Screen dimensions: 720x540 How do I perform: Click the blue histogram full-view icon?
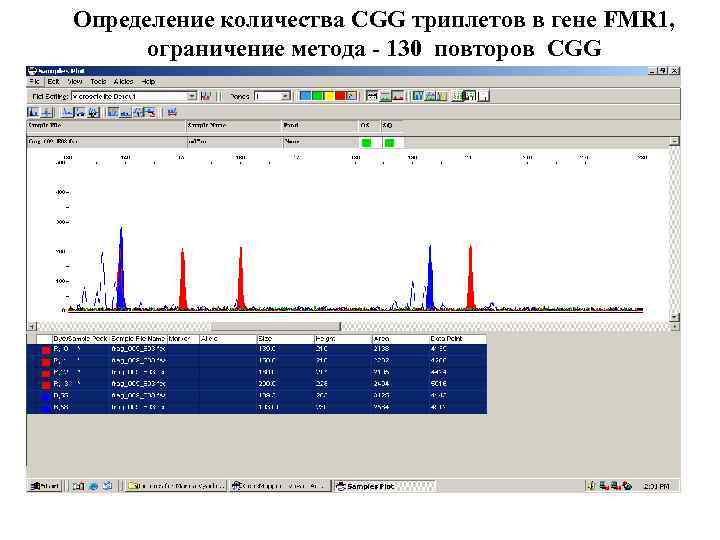tap(34, 112)
